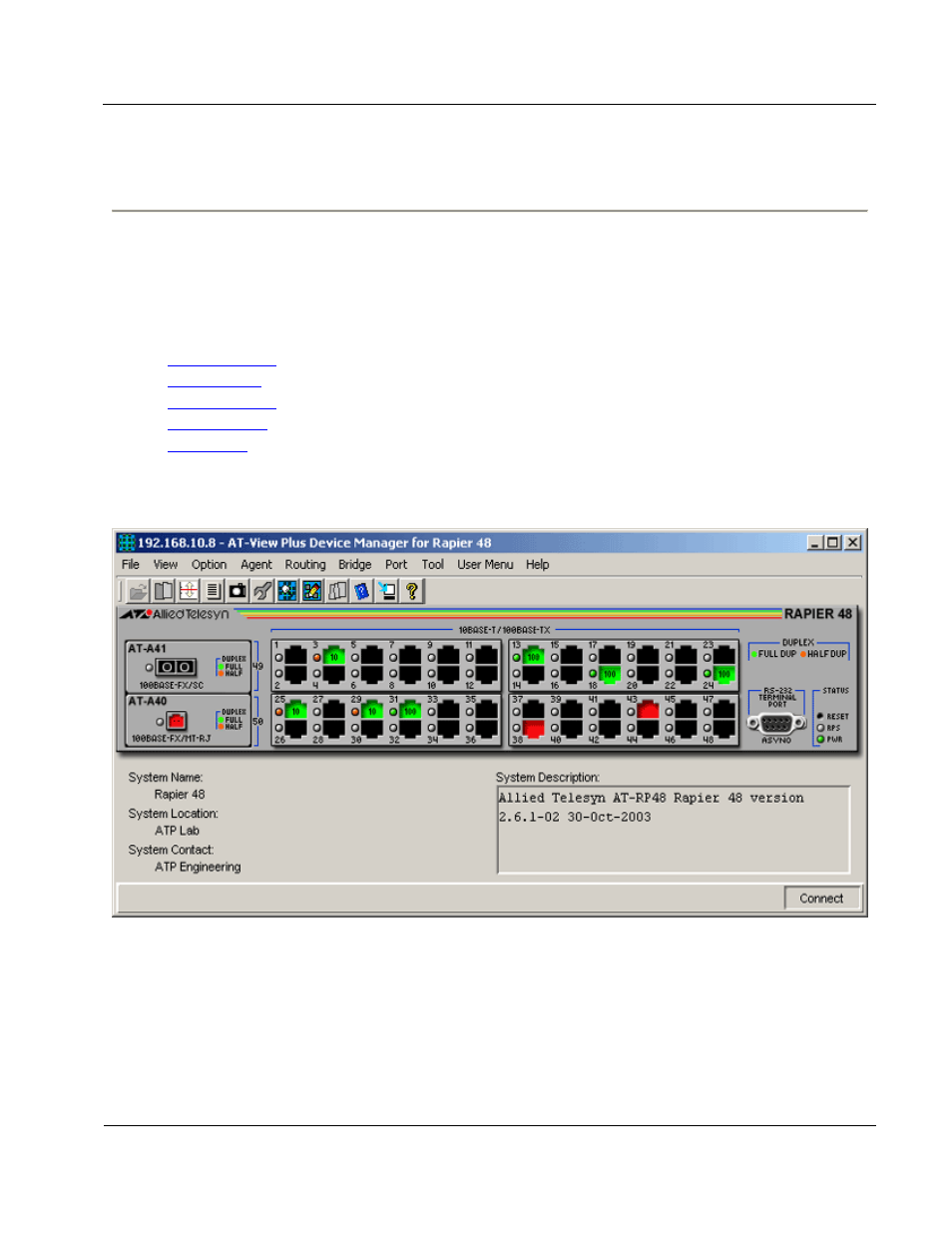Click the blue help book toolbar icon
The width and height of the screenshot is (952, 1233).
(362, 591)
